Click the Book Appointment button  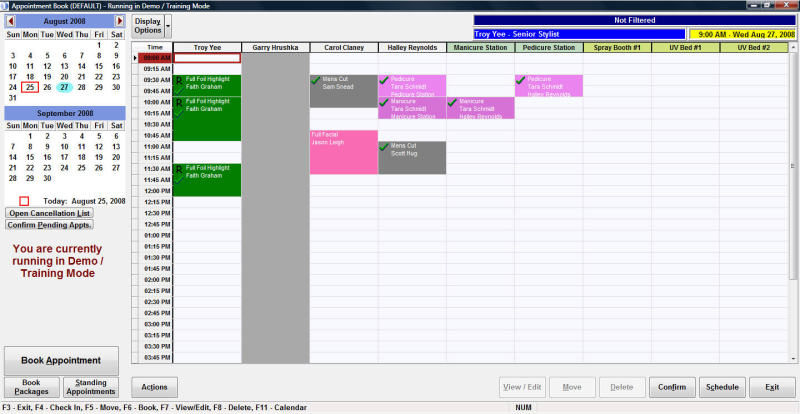[x=61, y=360]
